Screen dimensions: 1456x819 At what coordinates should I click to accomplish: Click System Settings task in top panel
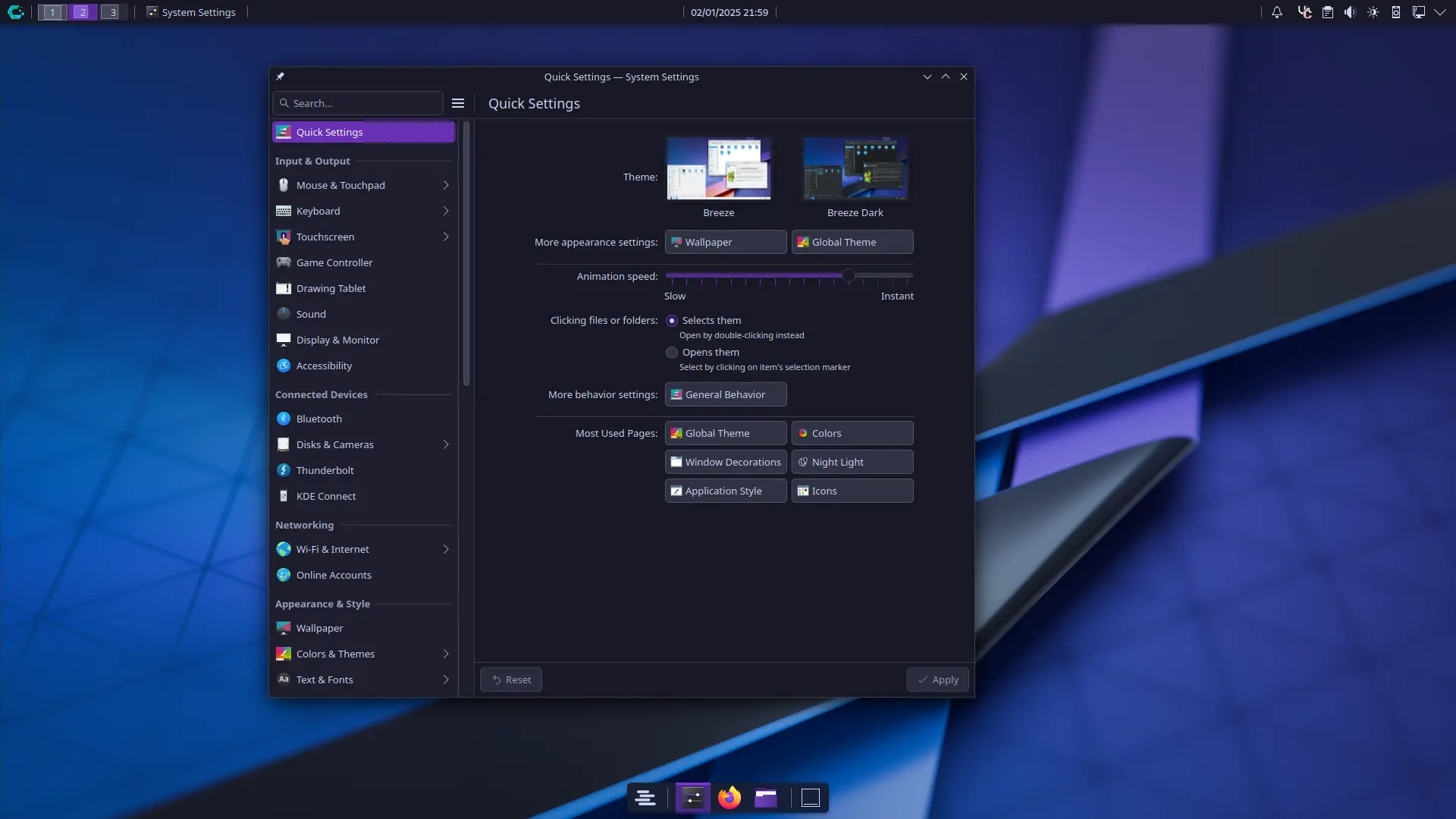(x=191, y=12)
